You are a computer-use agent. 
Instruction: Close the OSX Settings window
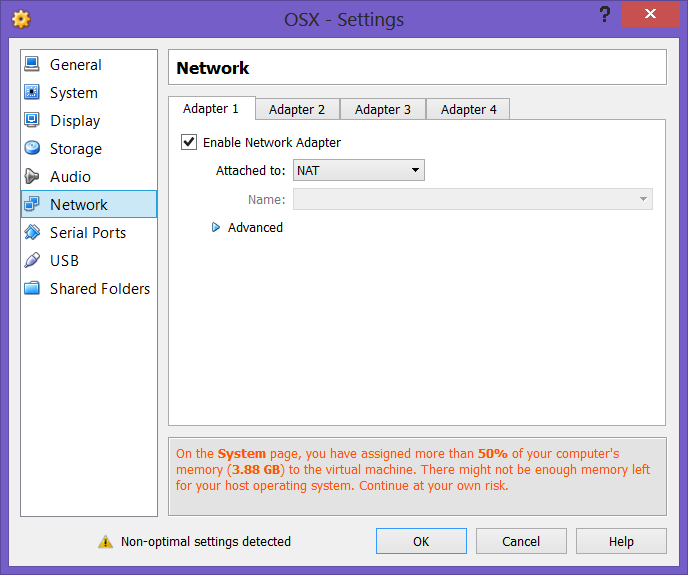coord(651,14)
